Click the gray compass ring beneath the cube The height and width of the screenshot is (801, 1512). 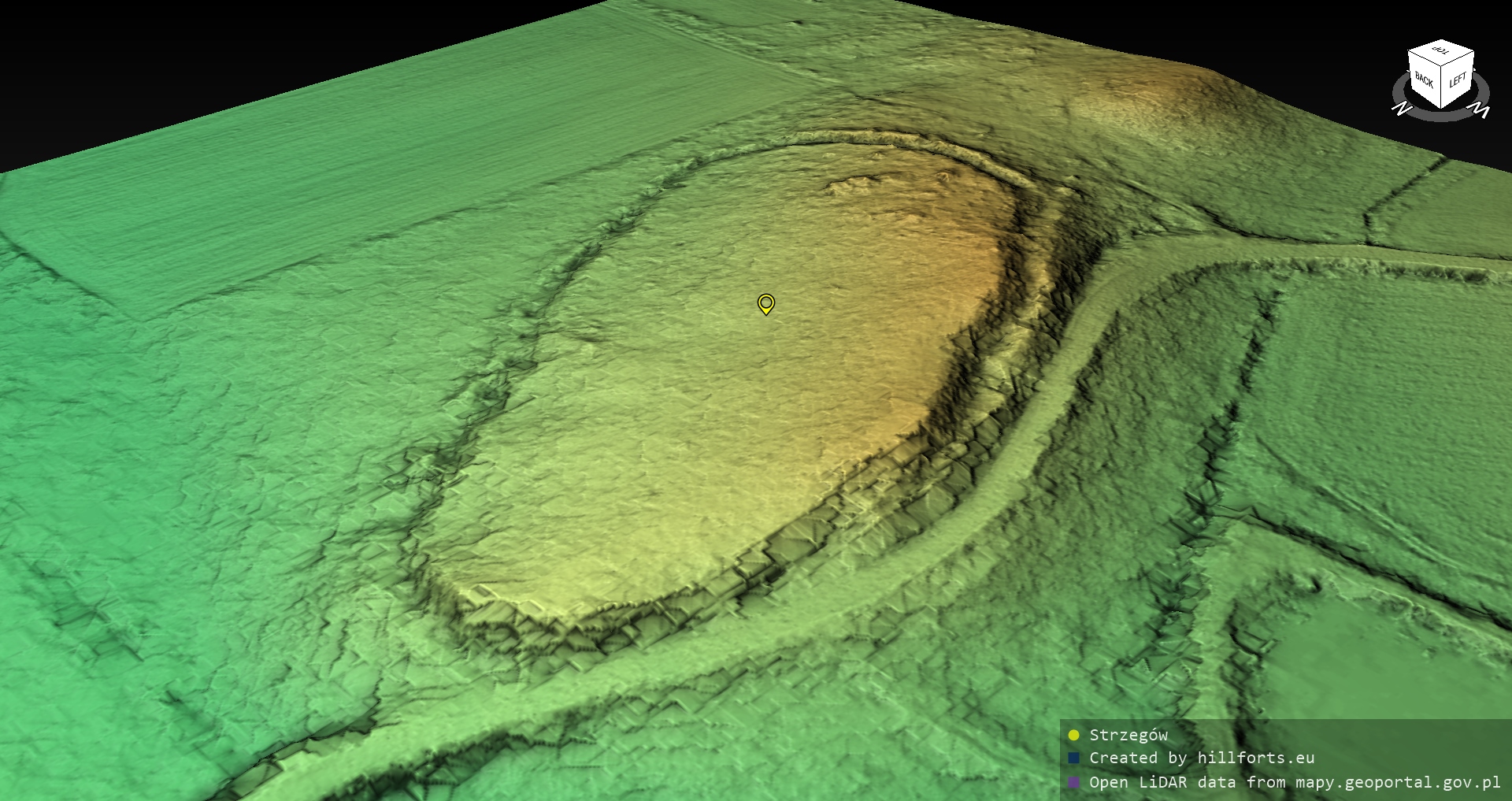point(1441,115)
